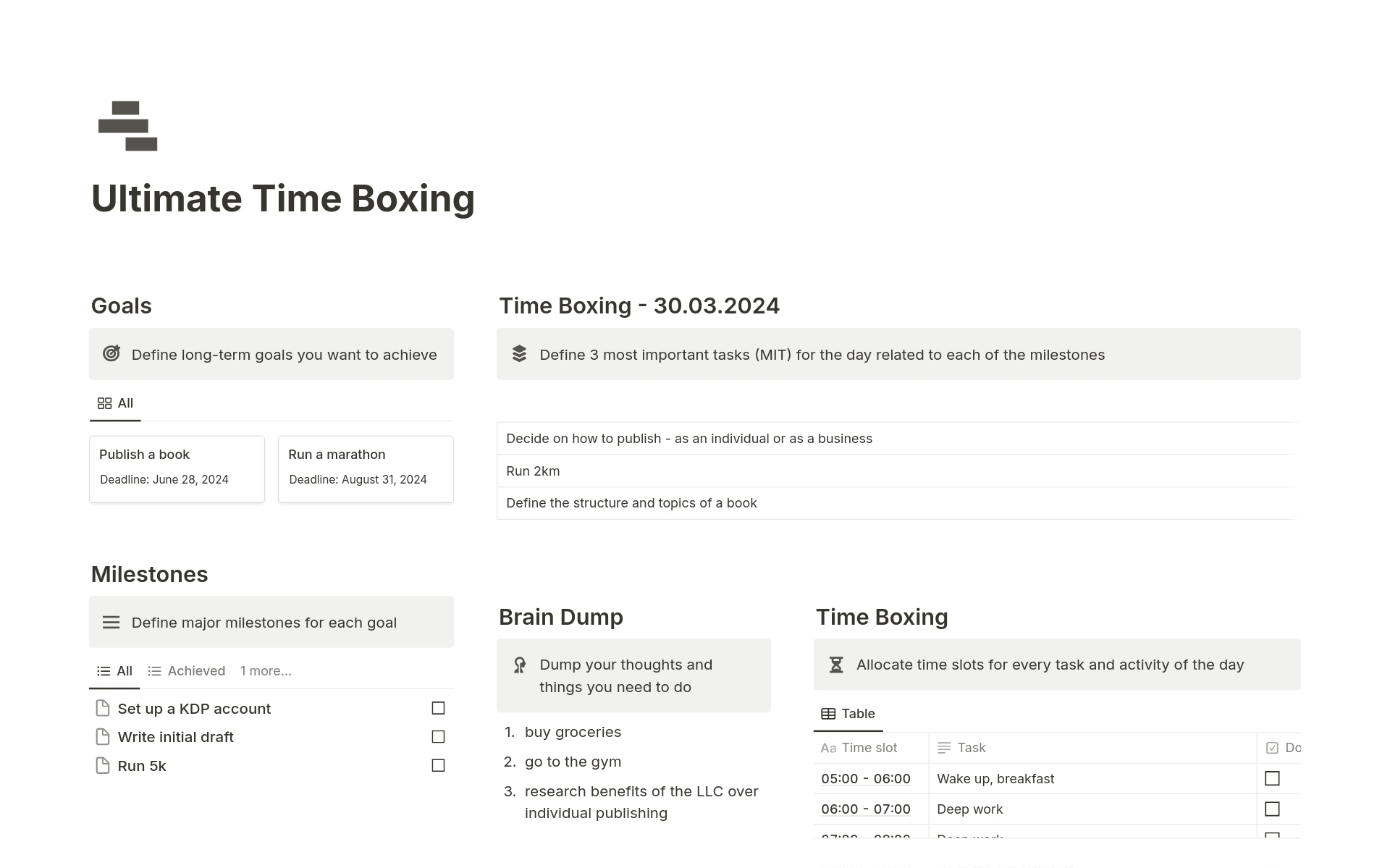Click the page icon beside Write initial draft
The height and width of the screenshot is (868, 1390).
pos(103,737)
